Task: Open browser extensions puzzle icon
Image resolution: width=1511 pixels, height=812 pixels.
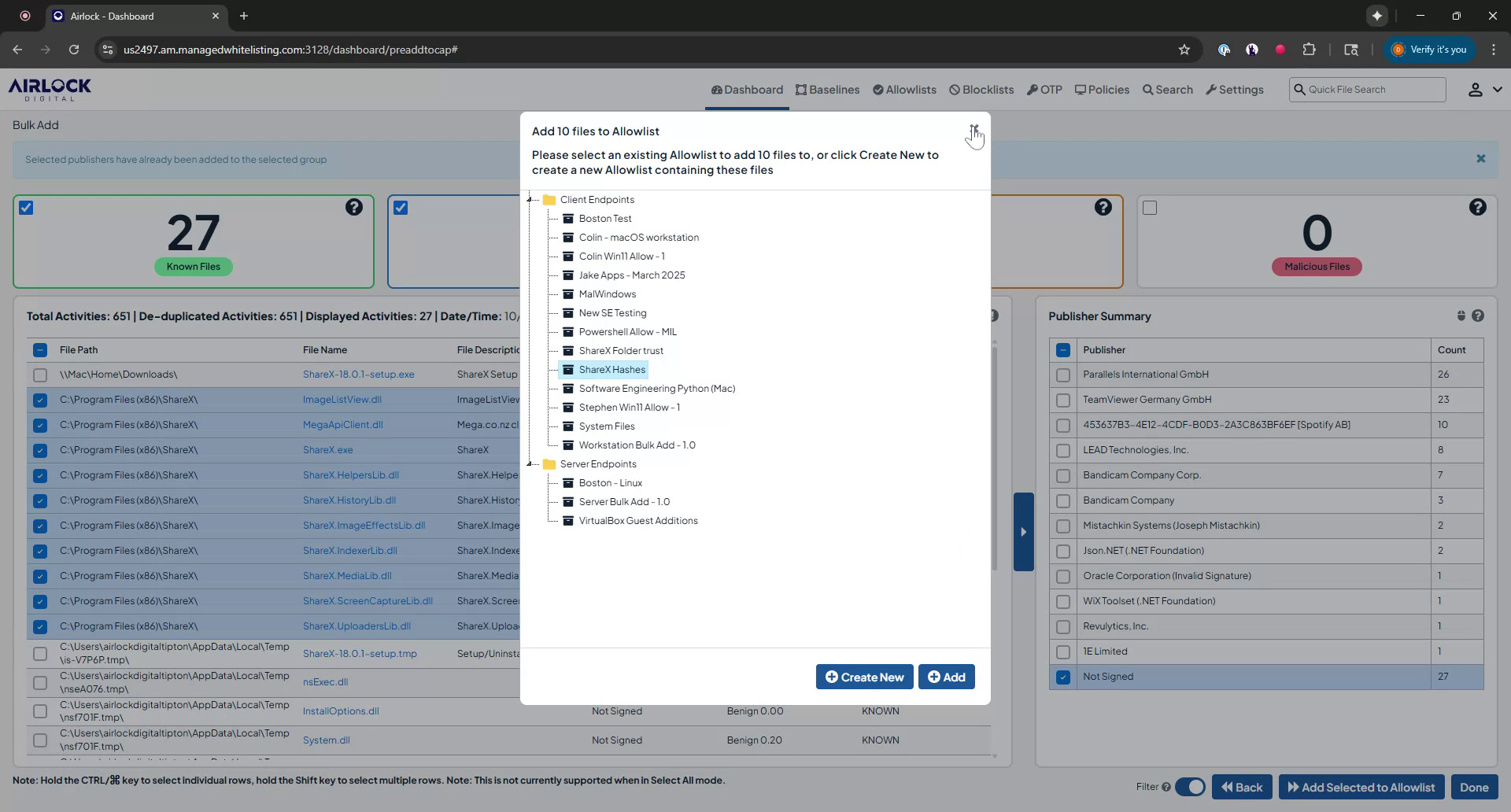Action: 1309,50
